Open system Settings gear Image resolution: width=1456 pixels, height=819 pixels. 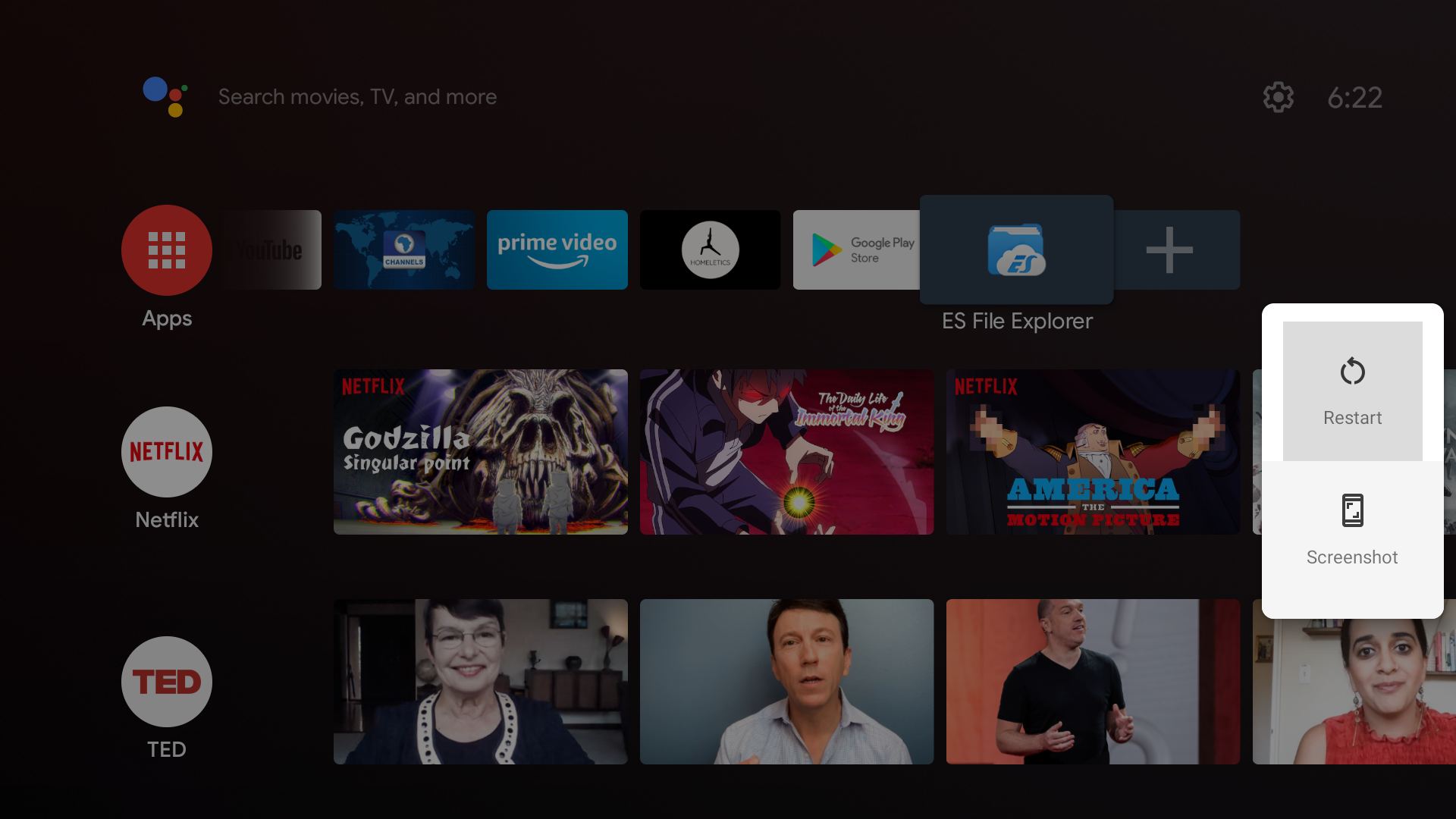tap(1278, 96)
